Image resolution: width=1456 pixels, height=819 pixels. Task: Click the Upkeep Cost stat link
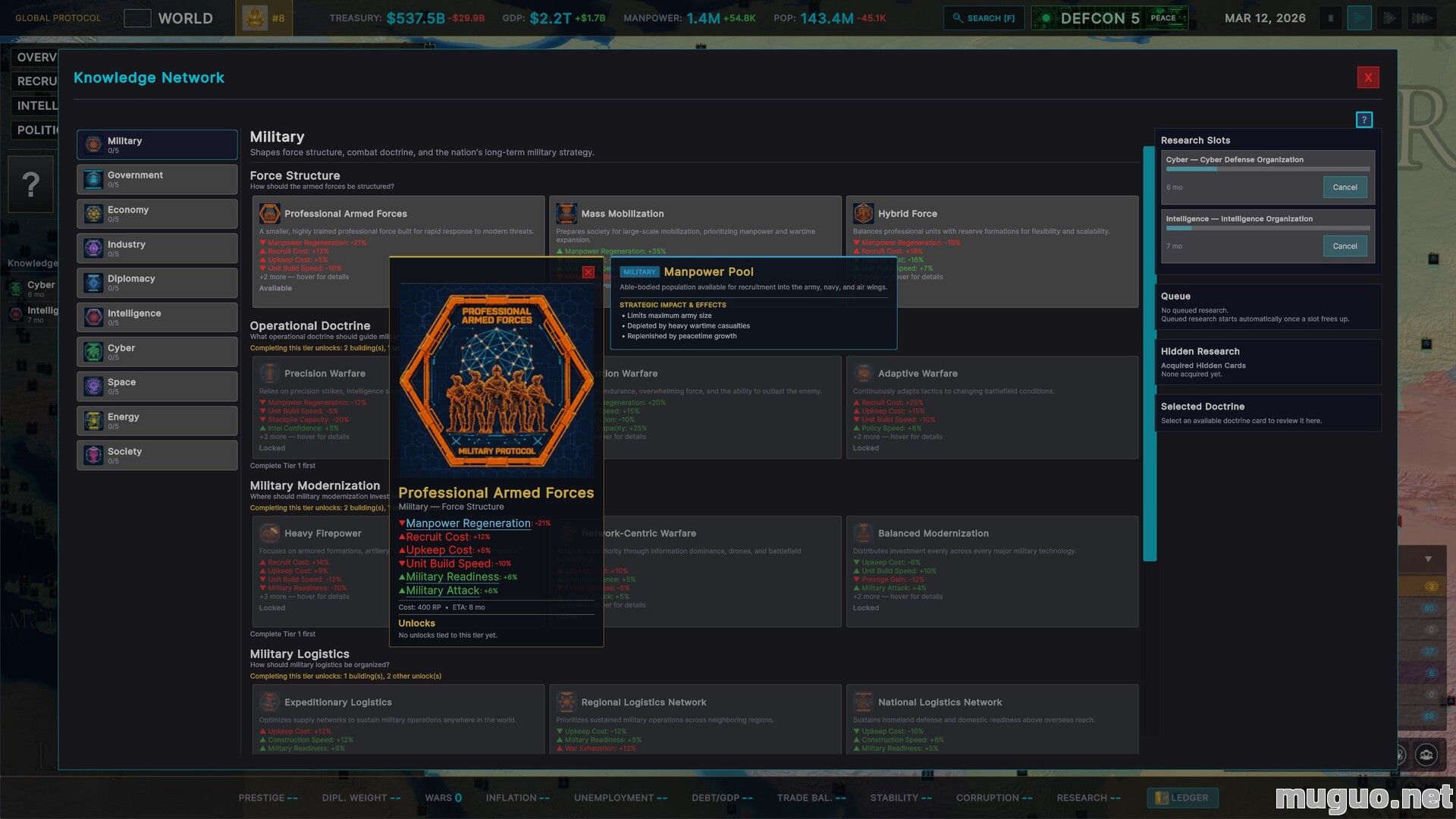click(439, 551)
